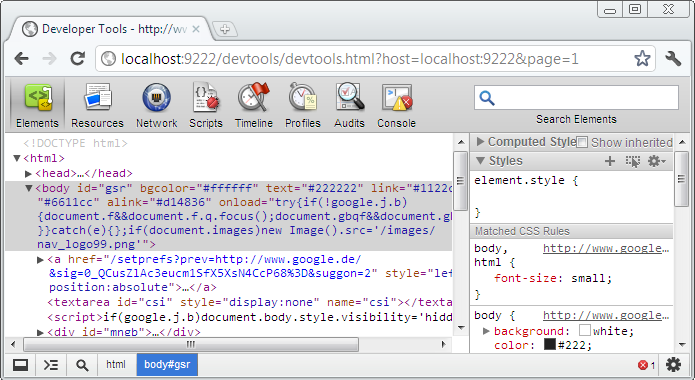Screen dimensions: 695x380
Task: Collapse the html node
Action: (17, 158)
